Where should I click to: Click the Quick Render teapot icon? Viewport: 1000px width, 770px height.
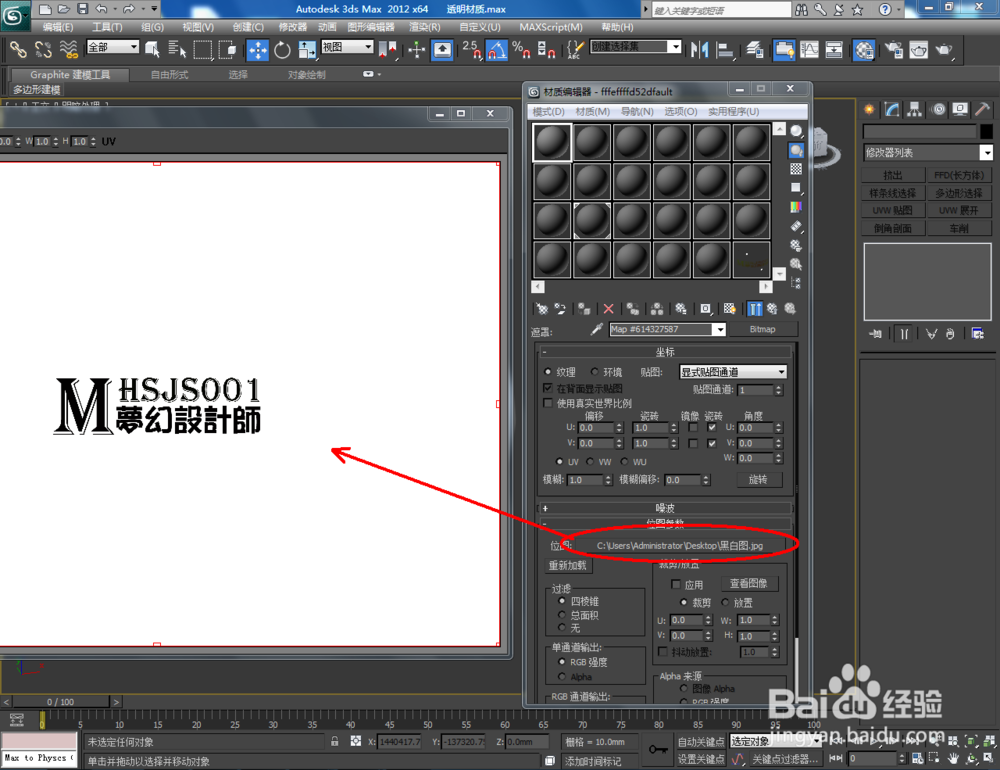click(x=944, y=50)
